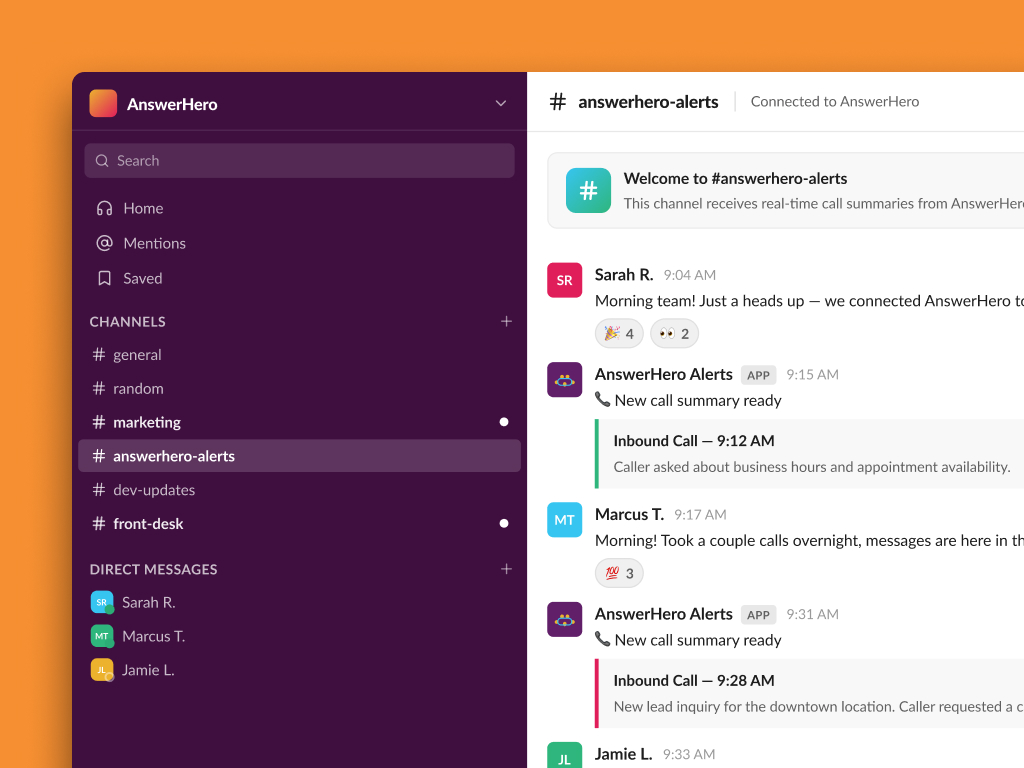Click the teal hash icon in welcome banner
This screenshot has width=1024, height=768.
pyautogui.click(x=588, y=191)
